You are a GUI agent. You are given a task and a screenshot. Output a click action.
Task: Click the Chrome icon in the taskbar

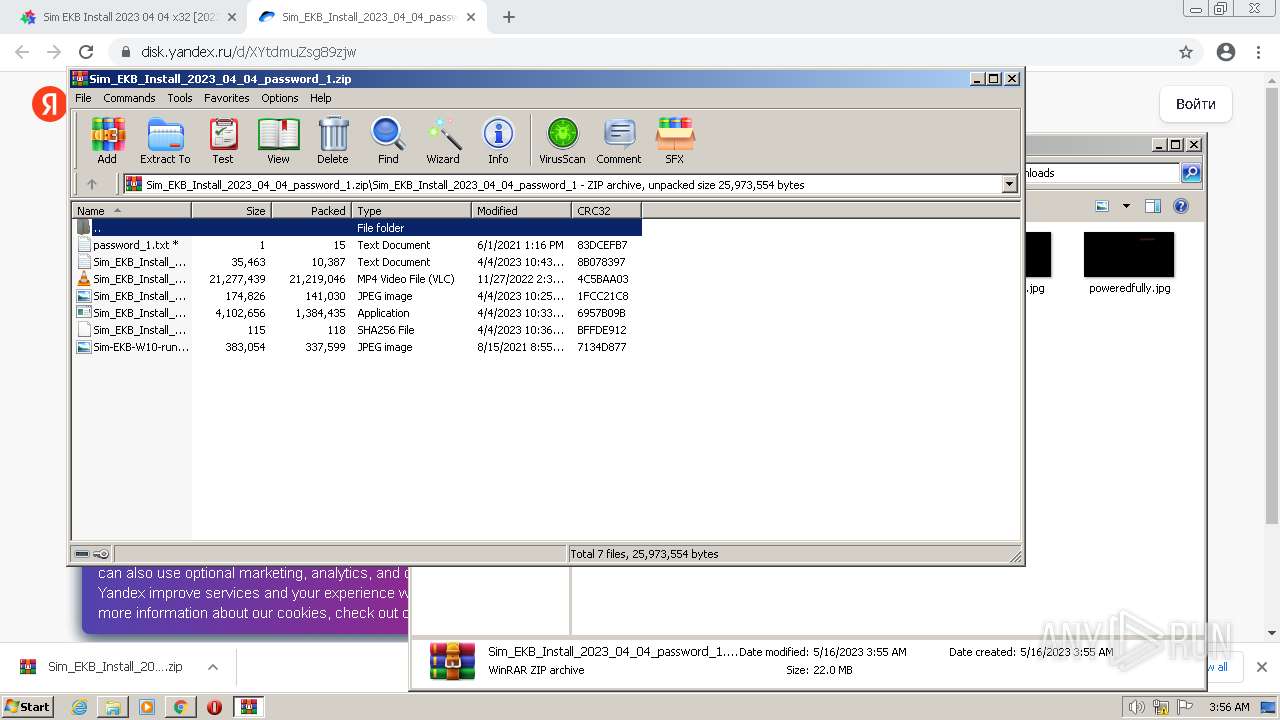pyautogui.click(x=180, y=707)
